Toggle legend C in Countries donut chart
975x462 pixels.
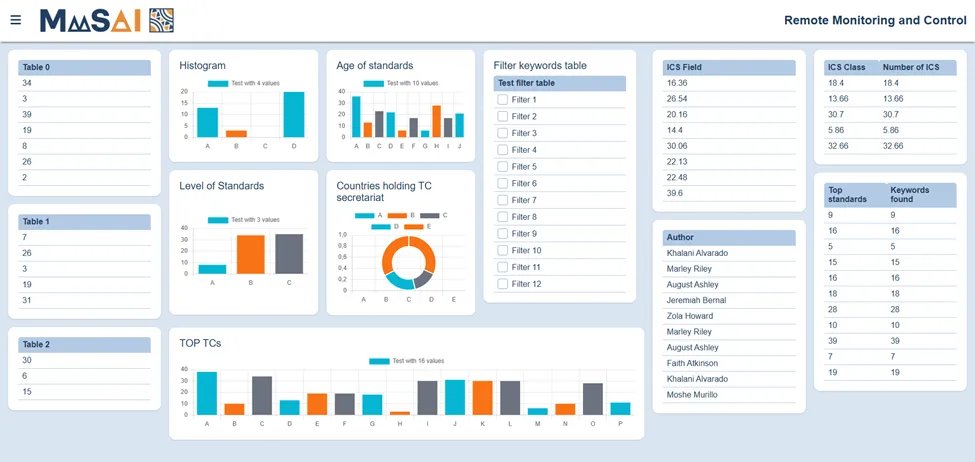tap(430, 215)
